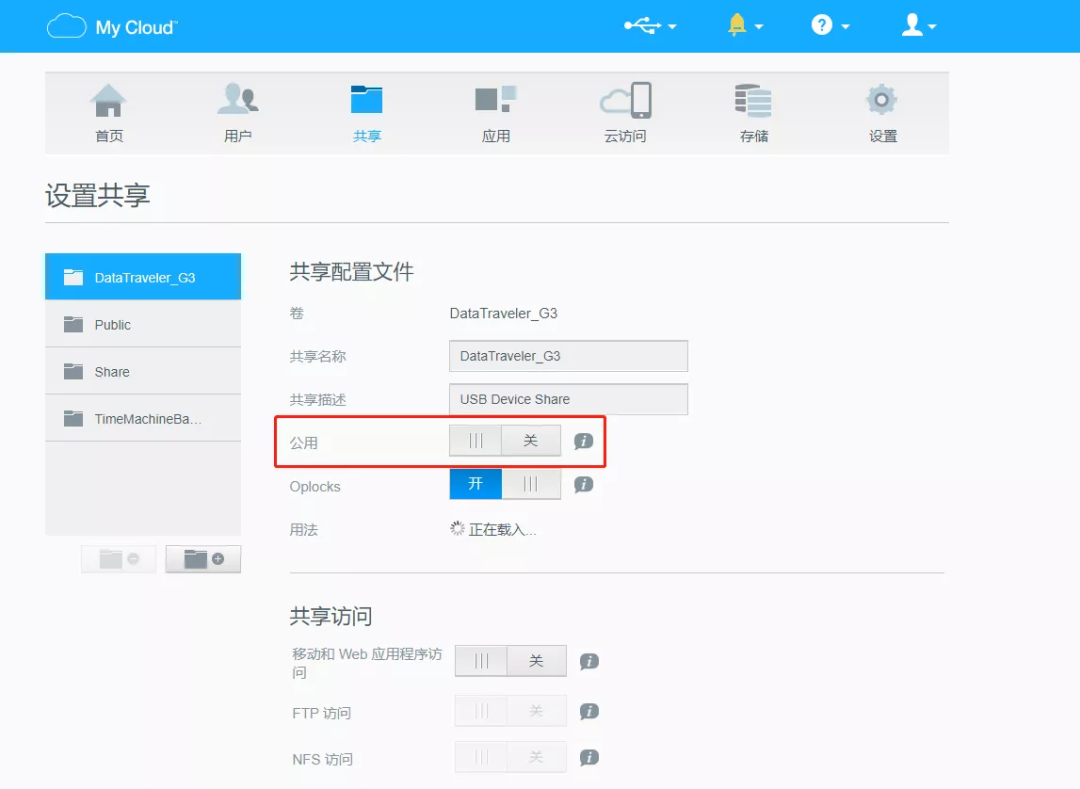Select the TimeMachineBa... share
This screenshot has height=789, width=1080.
[x=143, y=418]
